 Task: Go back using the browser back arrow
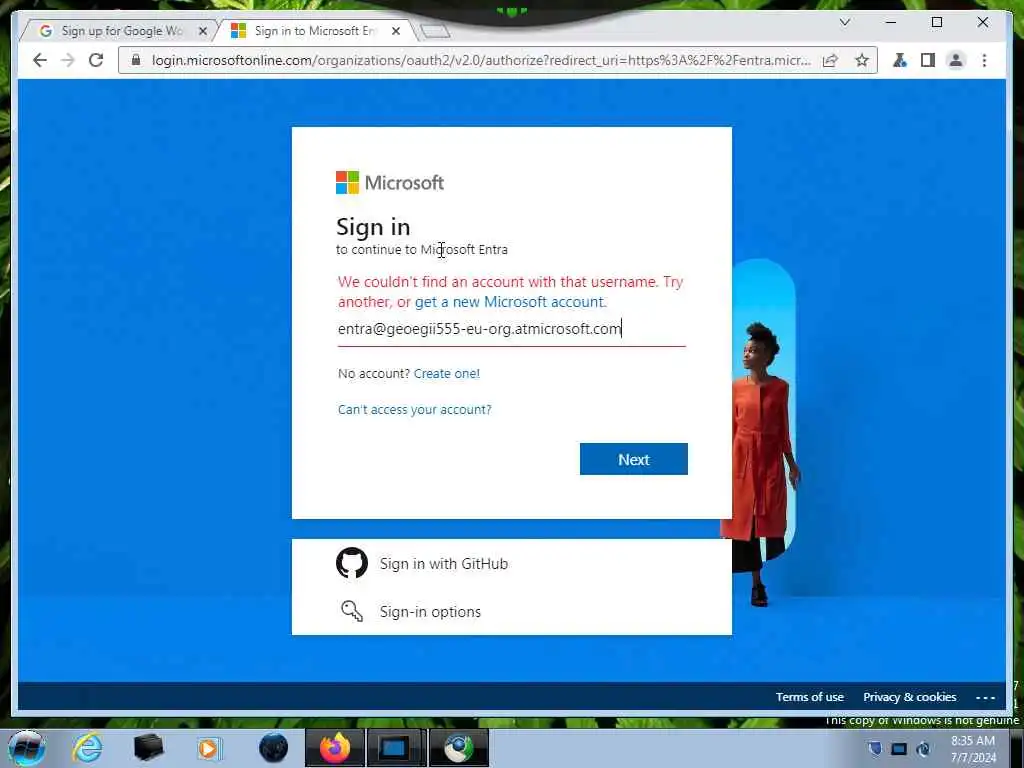pos(40,60)
